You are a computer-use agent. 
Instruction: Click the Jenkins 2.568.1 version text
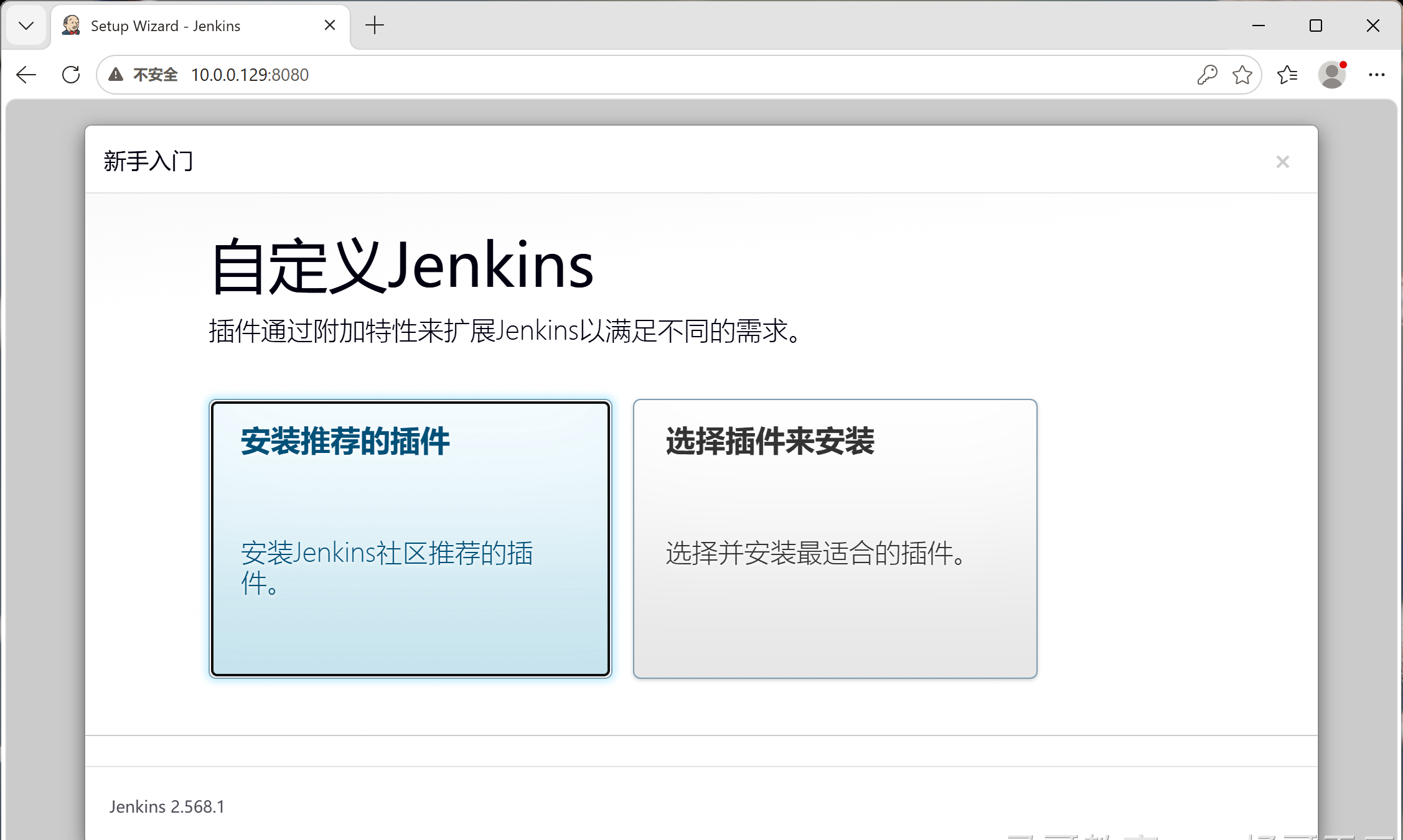[x=167, y=806]
